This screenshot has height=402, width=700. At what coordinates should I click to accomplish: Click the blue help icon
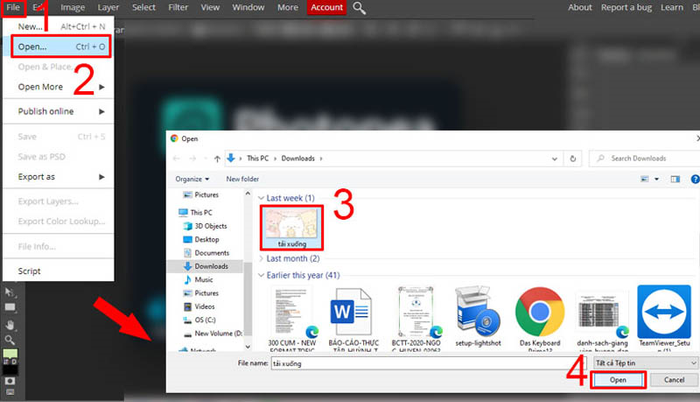[x=695, y=179]
